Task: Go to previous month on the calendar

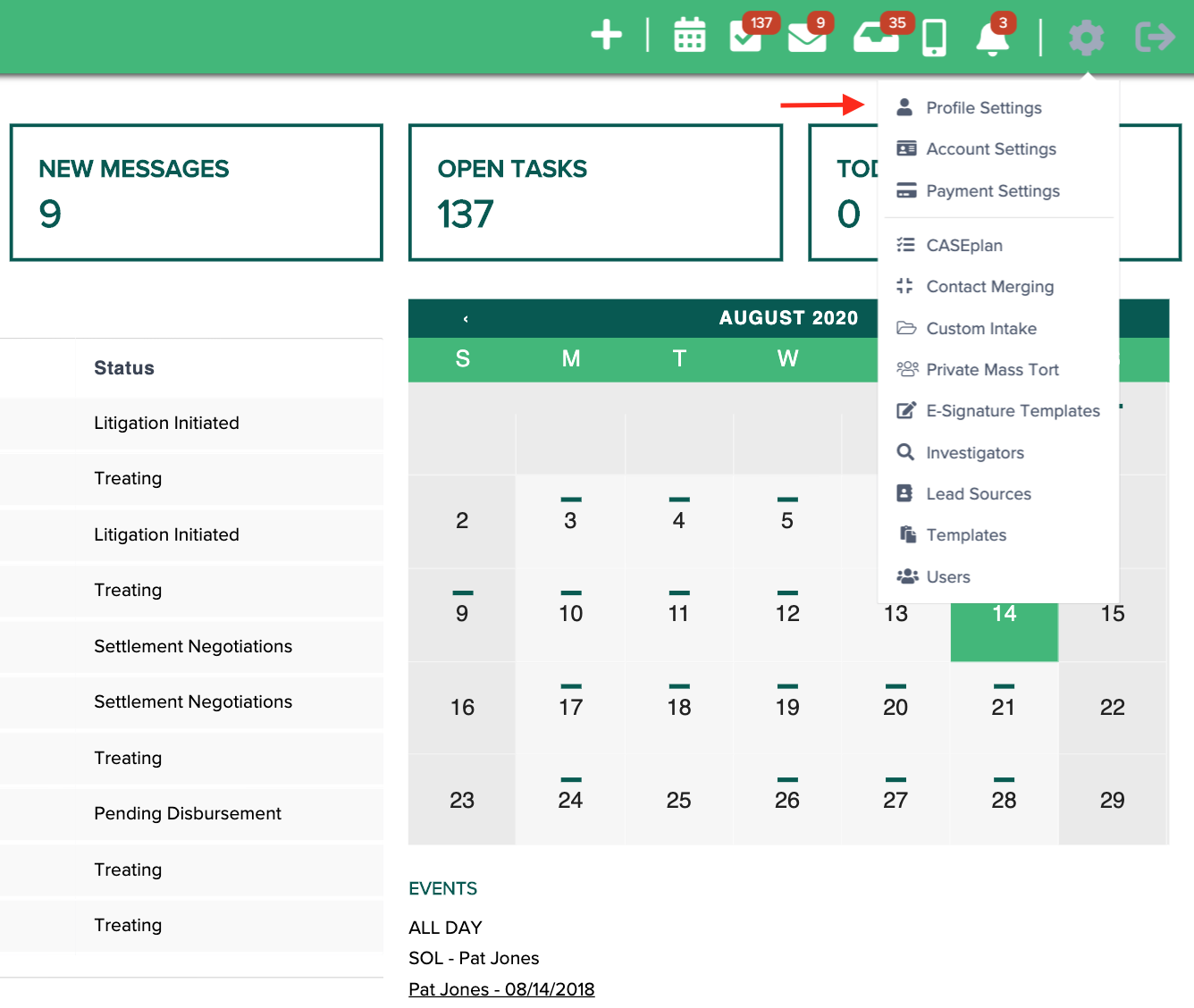Action: (464, 317)
